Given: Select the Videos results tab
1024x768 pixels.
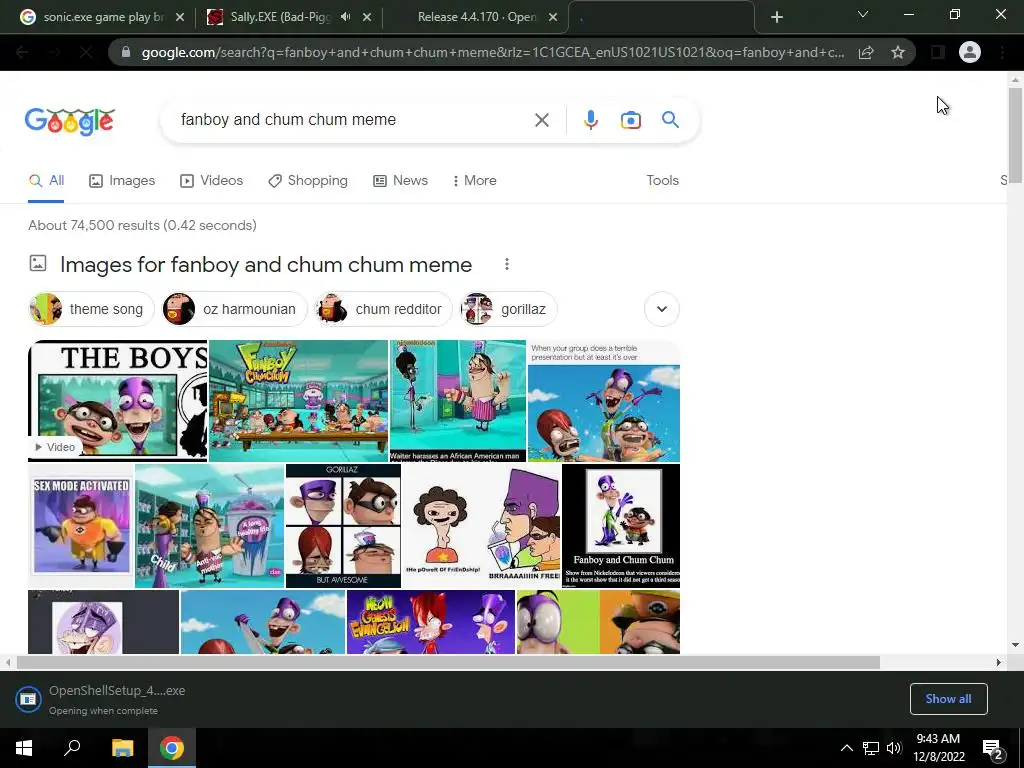Looking at the screenshot, I should (x=212, y=181).
